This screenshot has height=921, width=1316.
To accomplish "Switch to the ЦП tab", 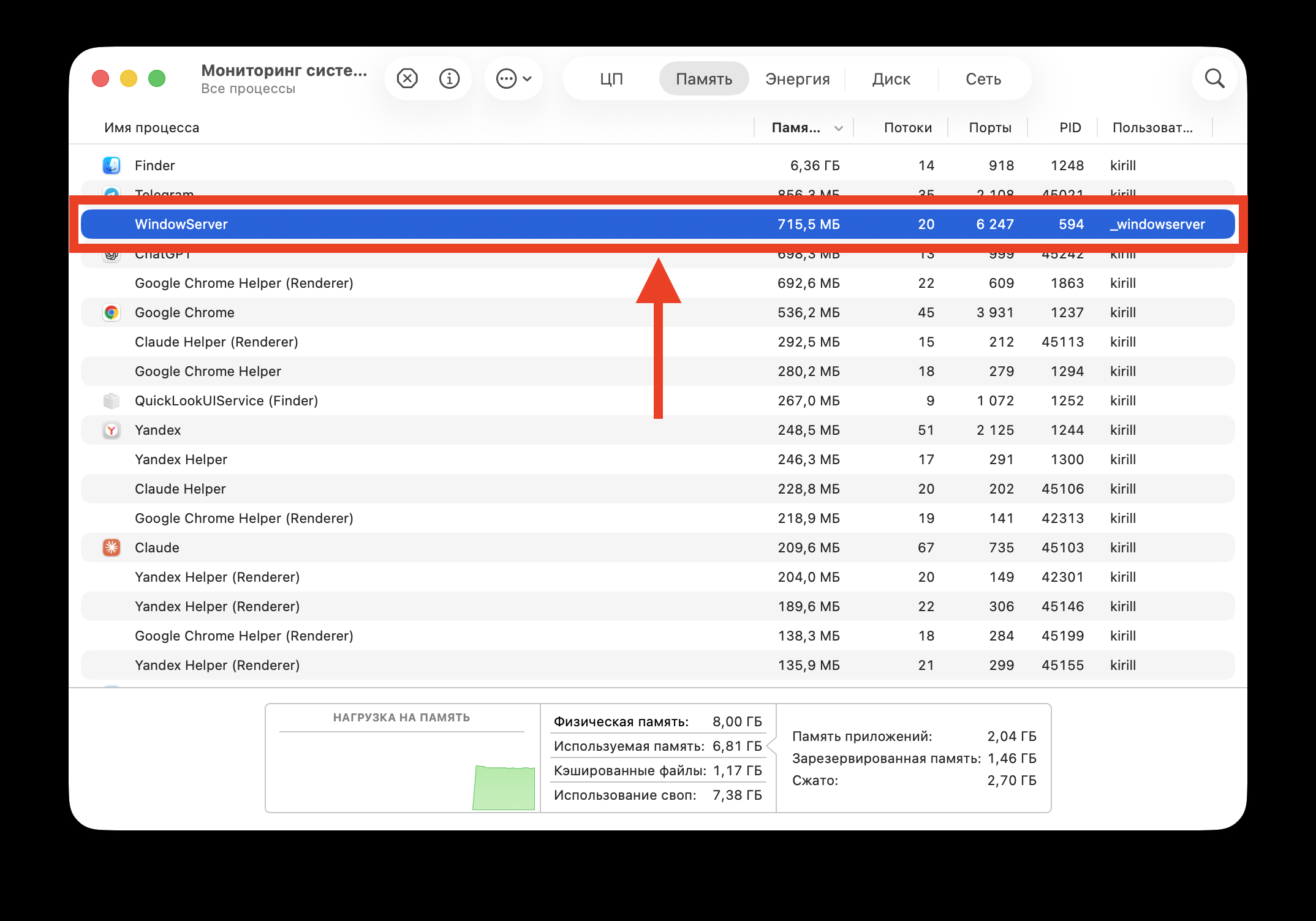I will (611, 78).
